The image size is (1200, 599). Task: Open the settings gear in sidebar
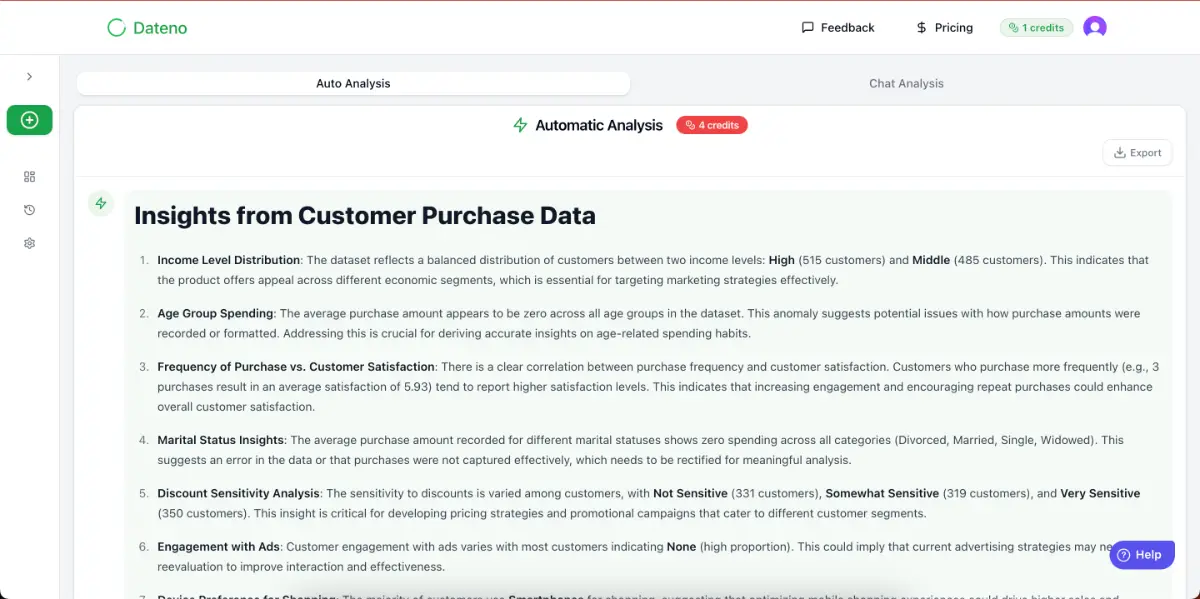tap(29, 243)
